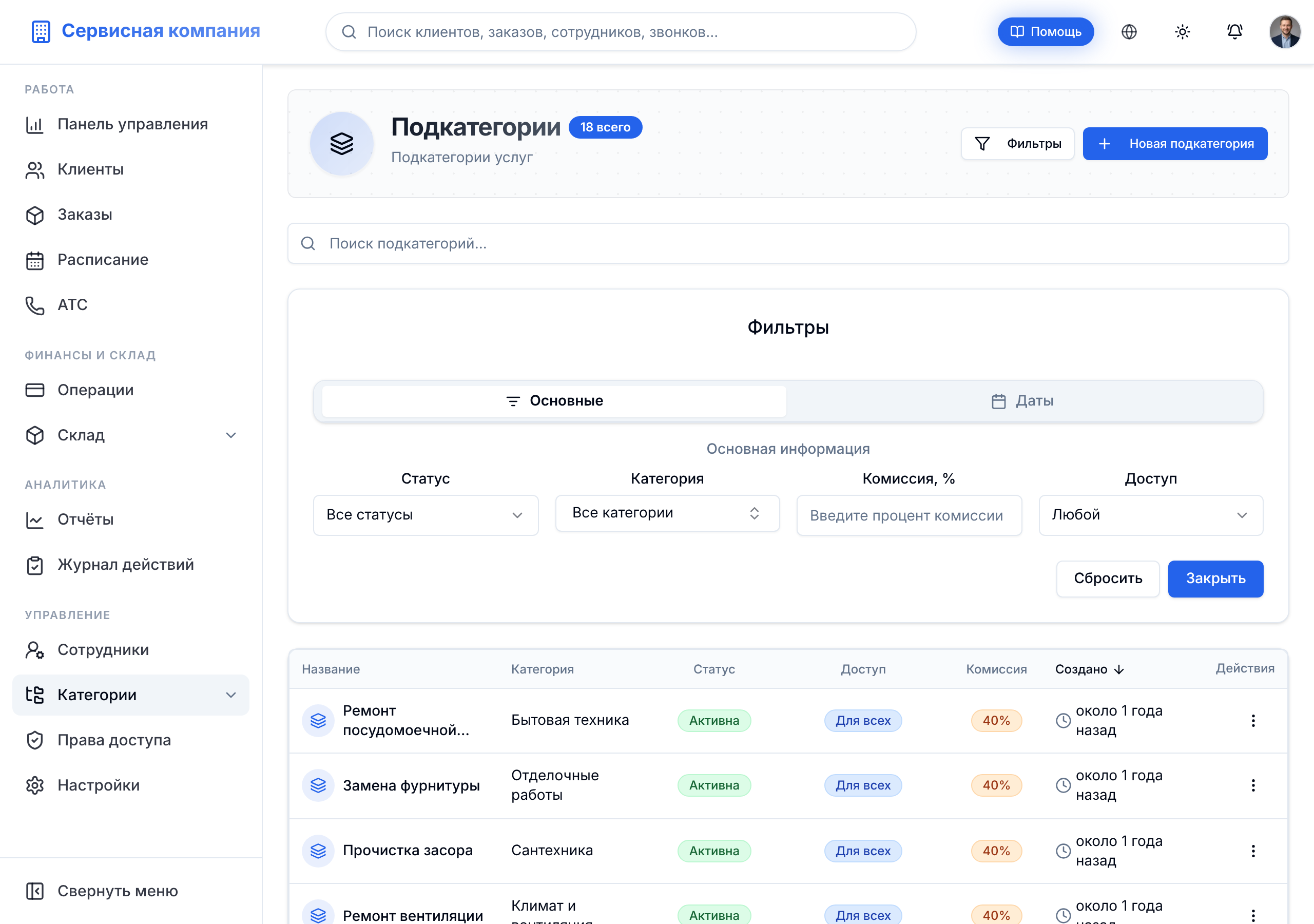Open Журнал действий page
The height and width of the screenshot is (924, 1314).
[x=131, y=565]
